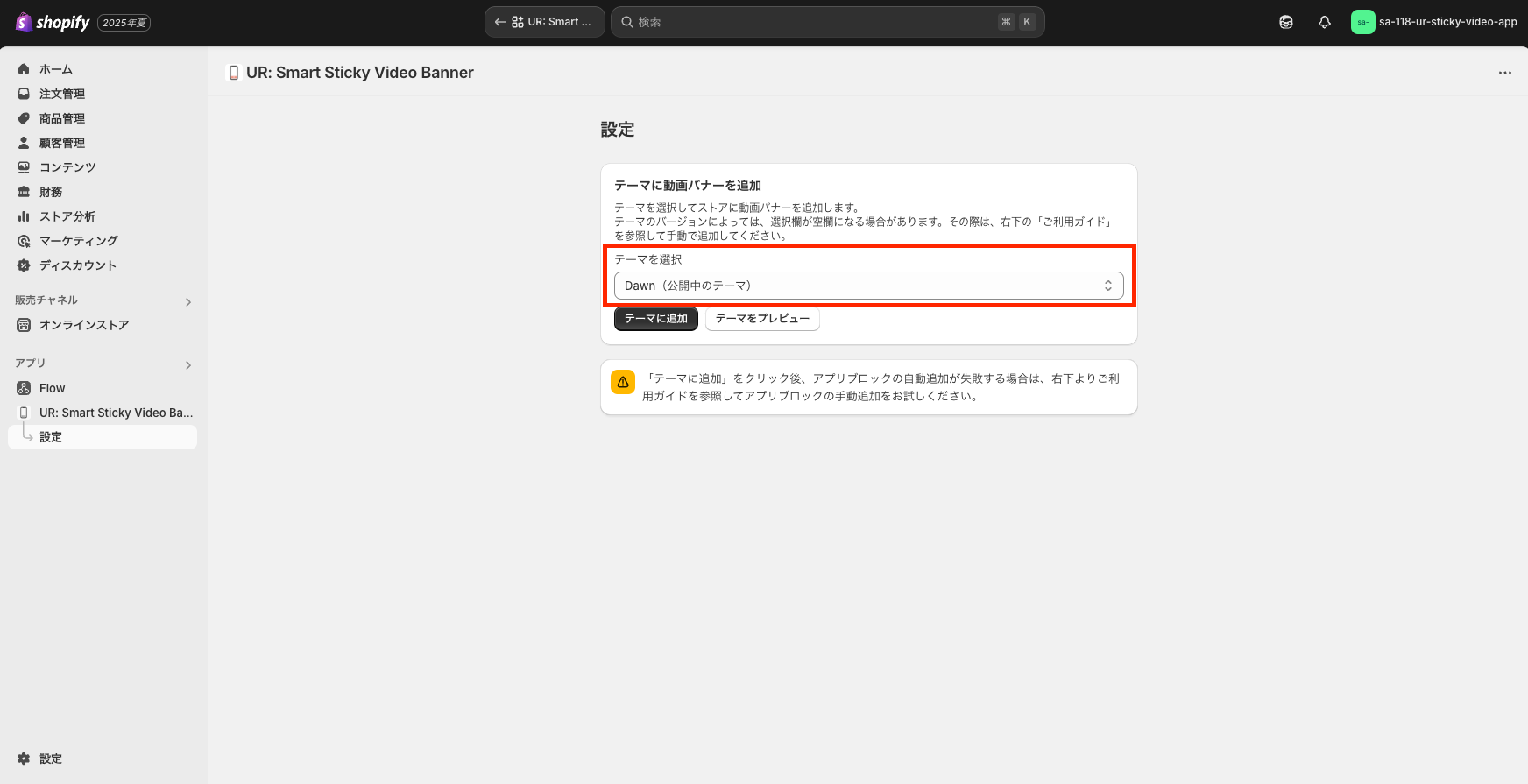Screen dimensions: 1528x784
Task: Click the Shopify logo in top bar
Action: (x=53, y=22)
